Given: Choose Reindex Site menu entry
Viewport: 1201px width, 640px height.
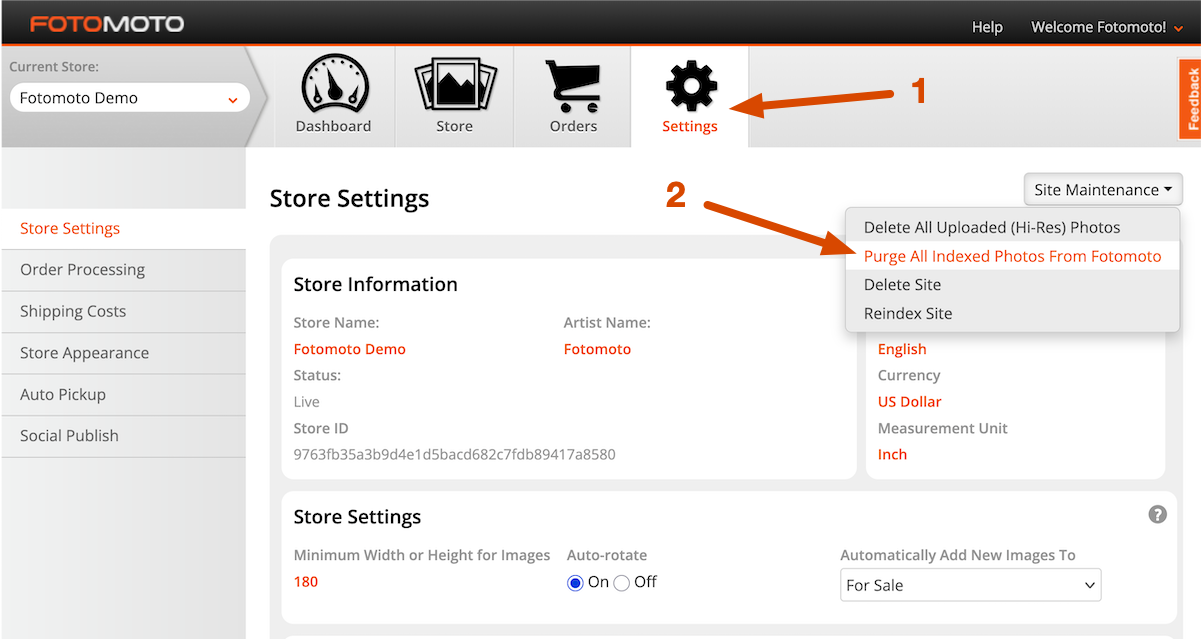Looking at the screenshot, I should click(x=1012, y=314).
